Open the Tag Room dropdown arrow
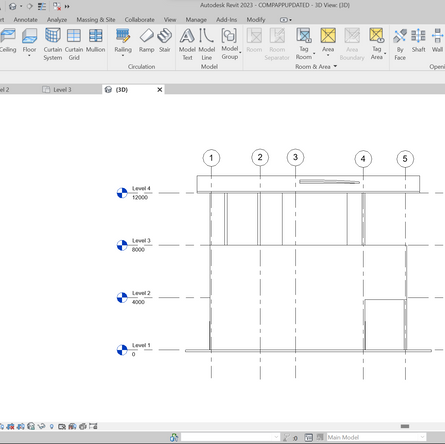This screenshot has height=444, width=445. pos(314,53)
